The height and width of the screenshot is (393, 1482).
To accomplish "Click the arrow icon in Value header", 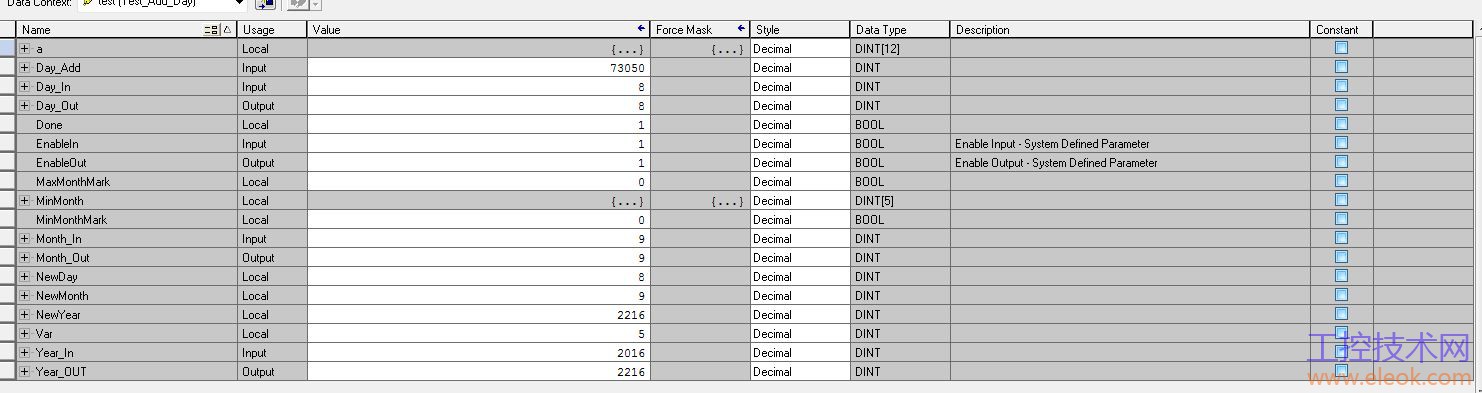I will click(x=641, y=29).
